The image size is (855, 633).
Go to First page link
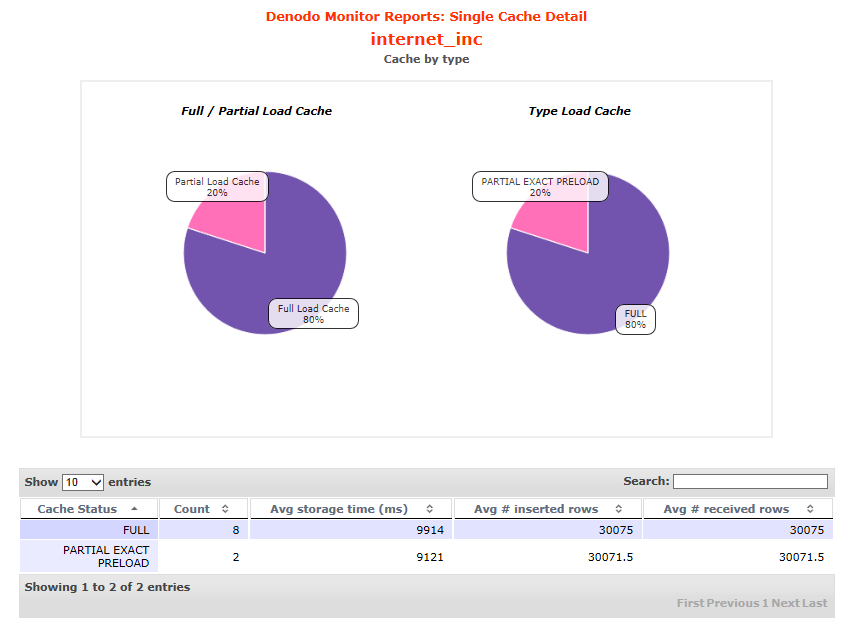coord(690,603)
